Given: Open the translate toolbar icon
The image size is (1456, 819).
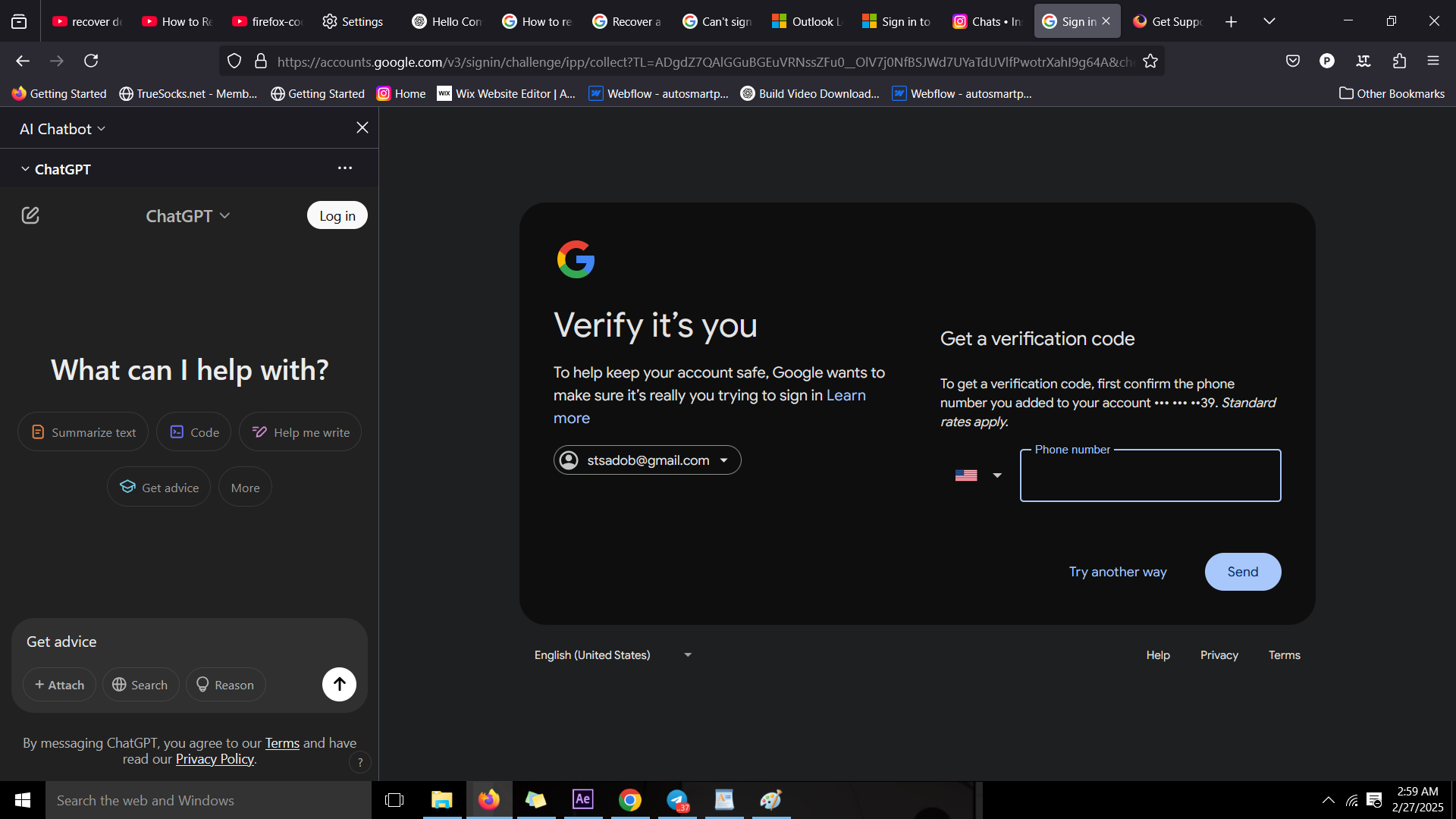Looking at the screenshot, I should [x=1363, y=61].
